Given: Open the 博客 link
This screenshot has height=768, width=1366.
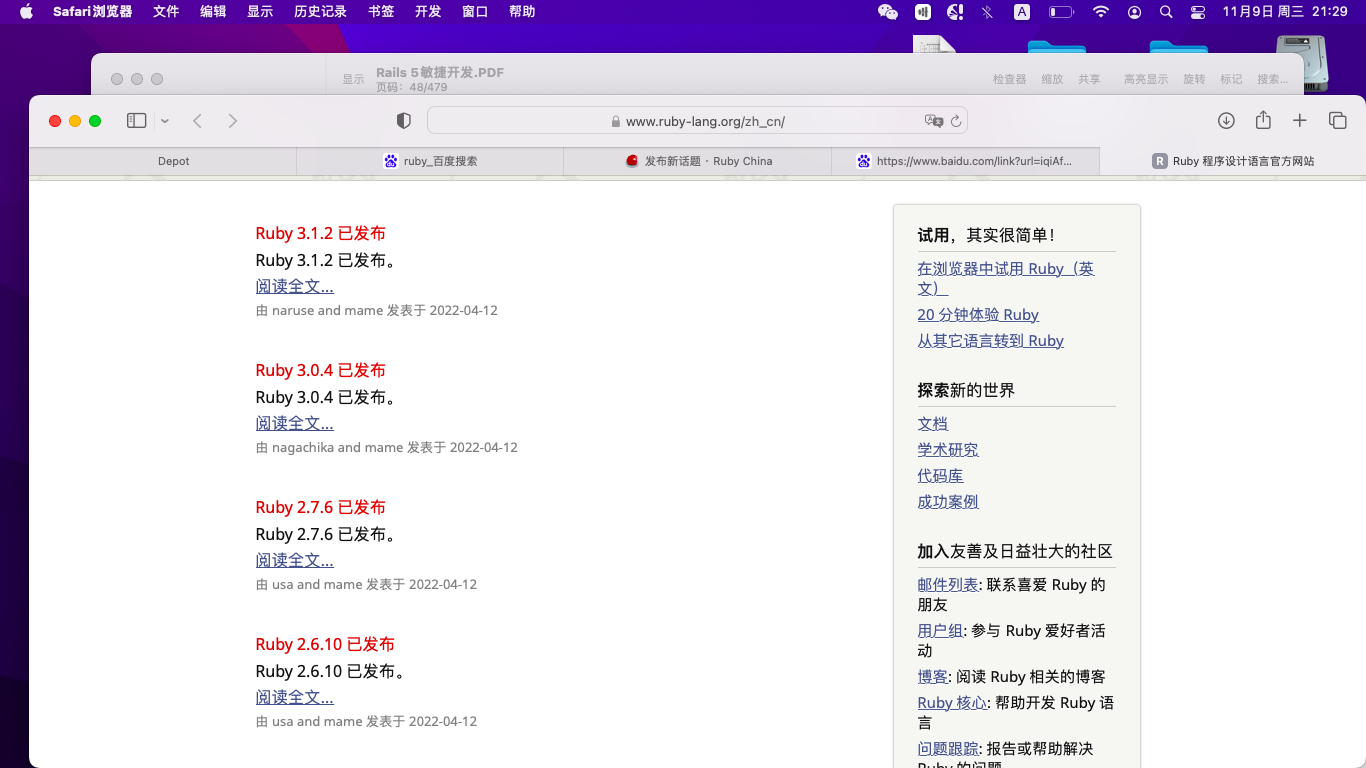Looking at the screenshot, I should click(932, 676).
